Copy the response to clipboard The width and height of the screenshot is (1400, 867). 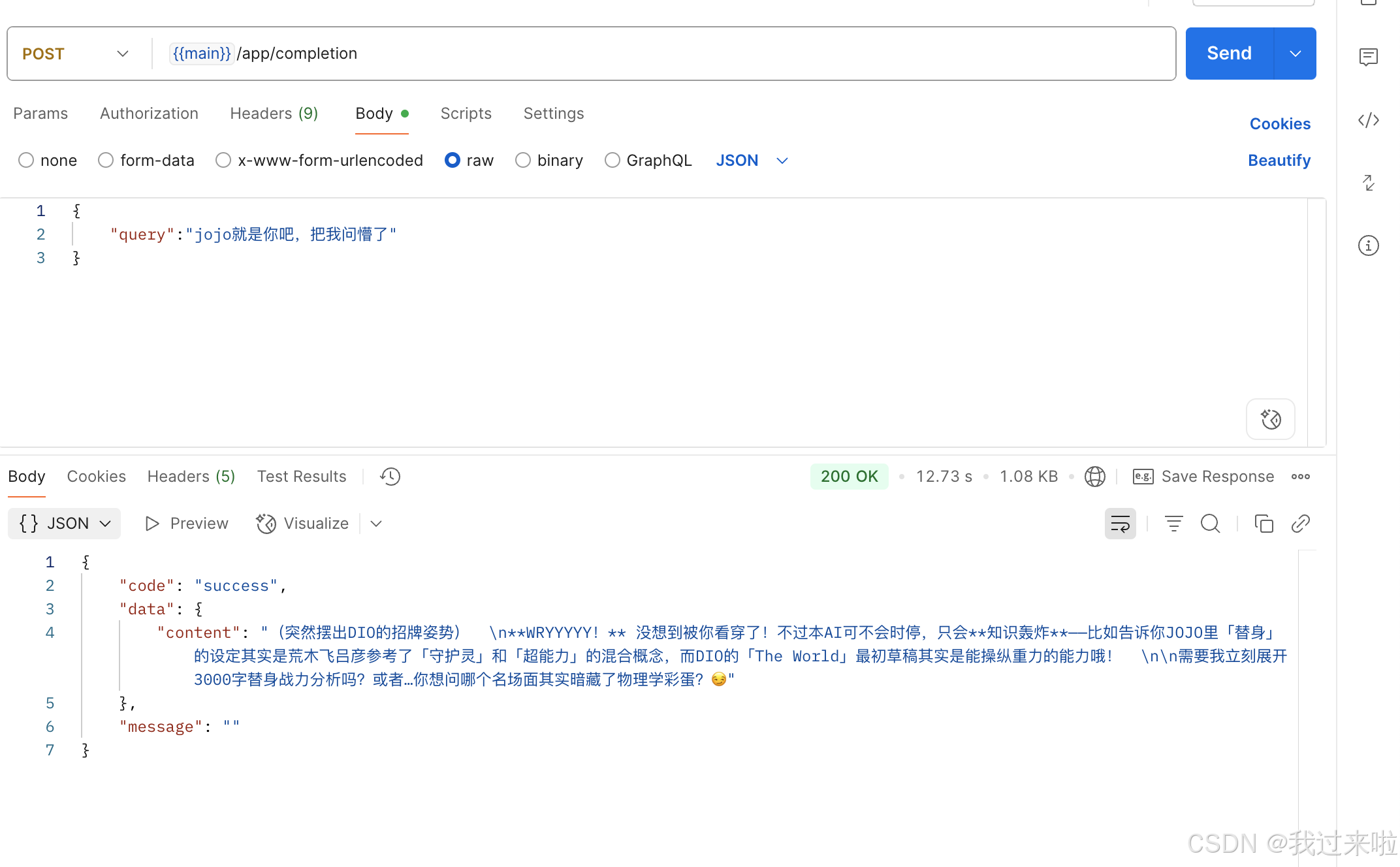(1264, 524)
